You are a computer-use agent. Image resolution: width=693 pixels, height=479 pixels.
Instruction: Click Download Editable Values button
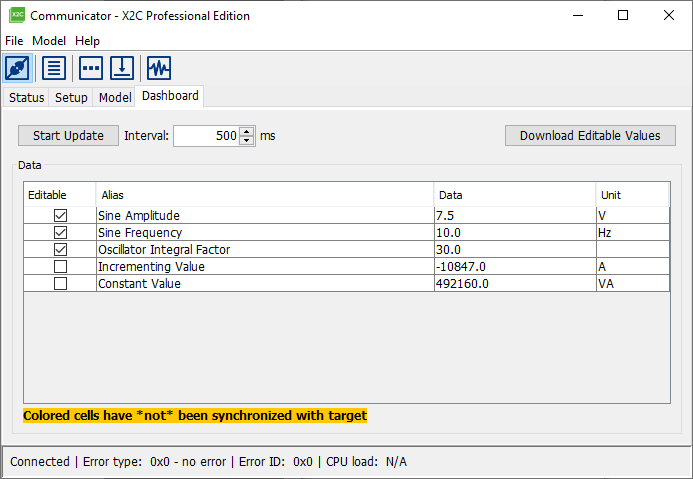click(x=590, y=136)
